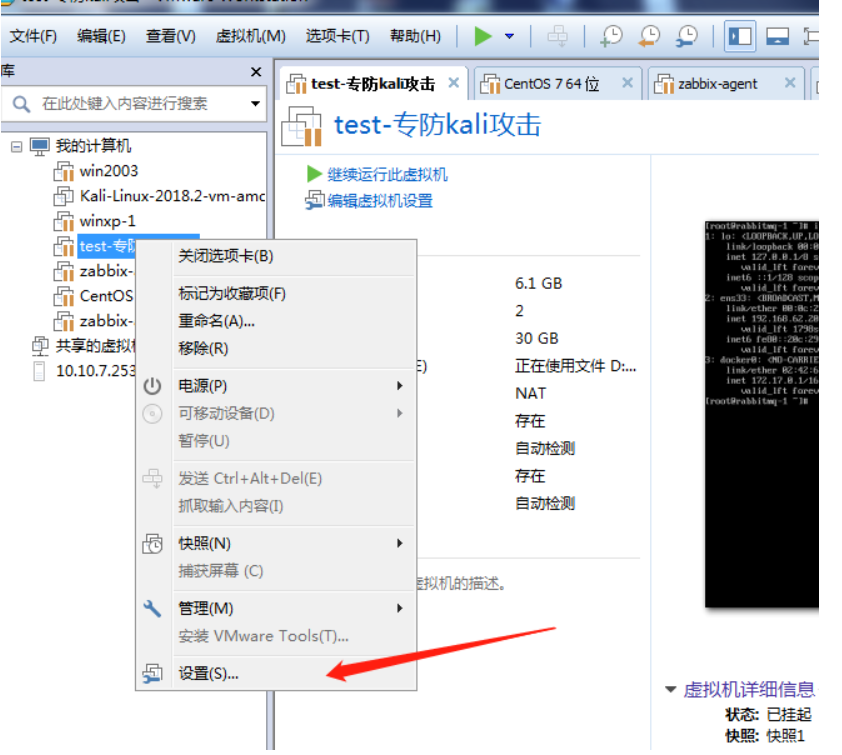Click the 6.1 GB memory value
Screen dimensions: 842x755
pyautogui.click(x=538, y=284)
